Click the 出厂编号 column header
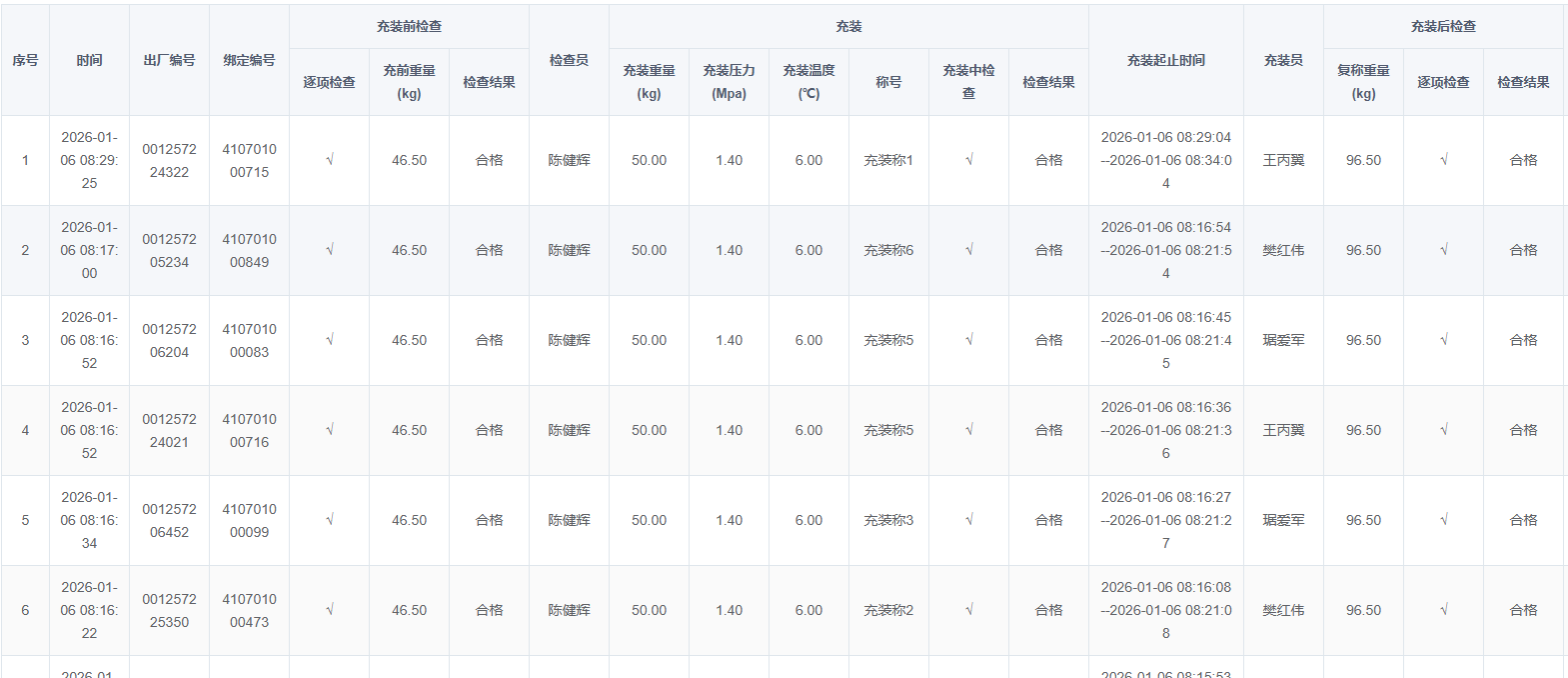This screenshot has width=1568, height=678. pyautogui.click(x=169, y=60)
